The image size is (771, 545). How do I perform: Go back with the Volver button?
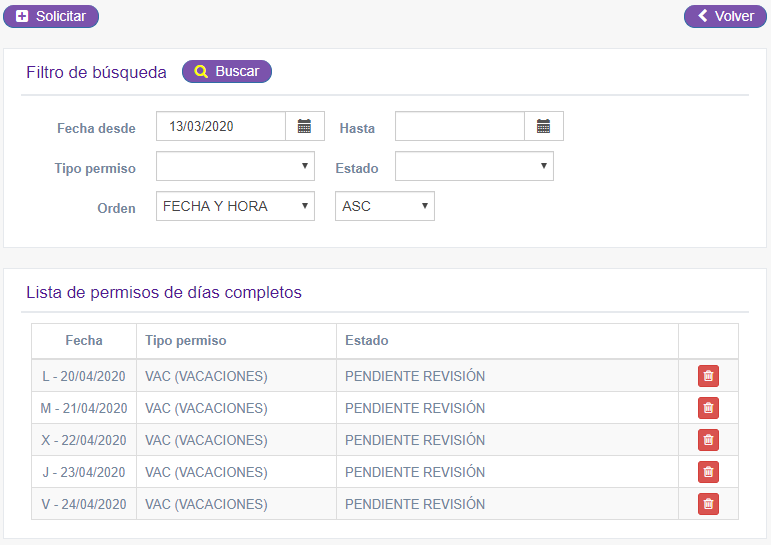[x=725, y=16]
